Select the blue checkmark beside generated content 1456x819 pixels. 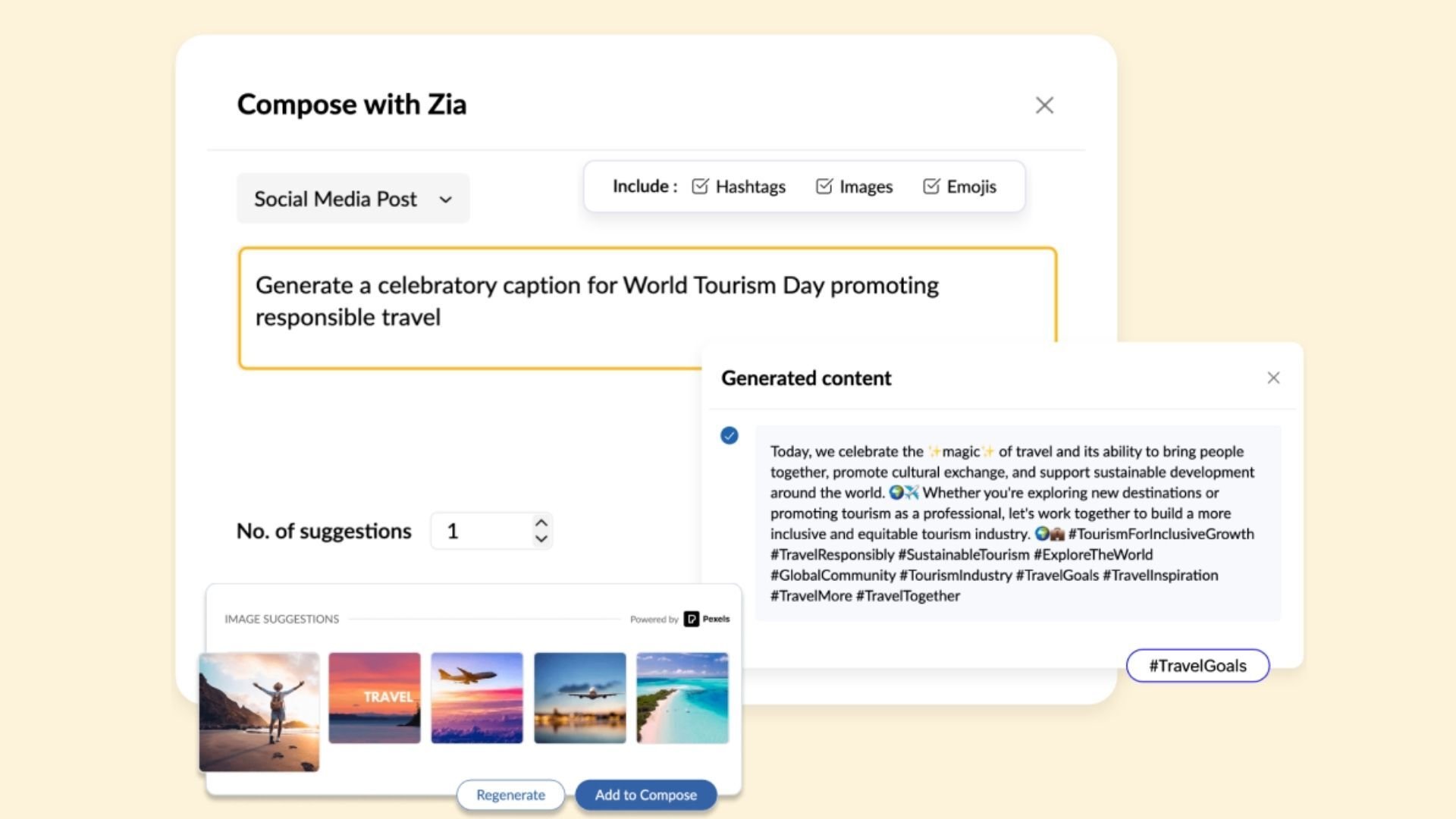pyautogui.click(x=730, y=435)
